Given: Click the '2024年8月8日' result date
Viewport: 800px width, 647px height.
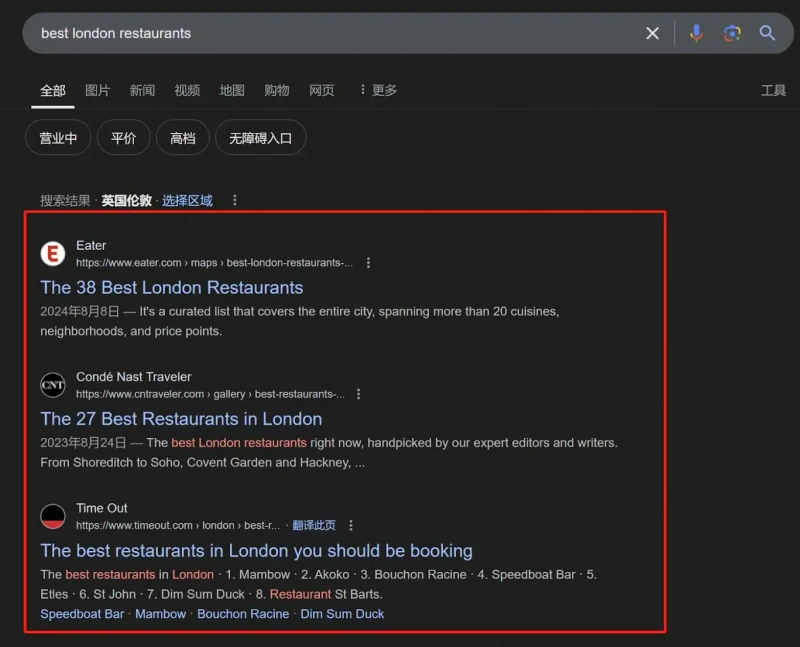Looking at the screenshot, I should (x=80, y=311).
